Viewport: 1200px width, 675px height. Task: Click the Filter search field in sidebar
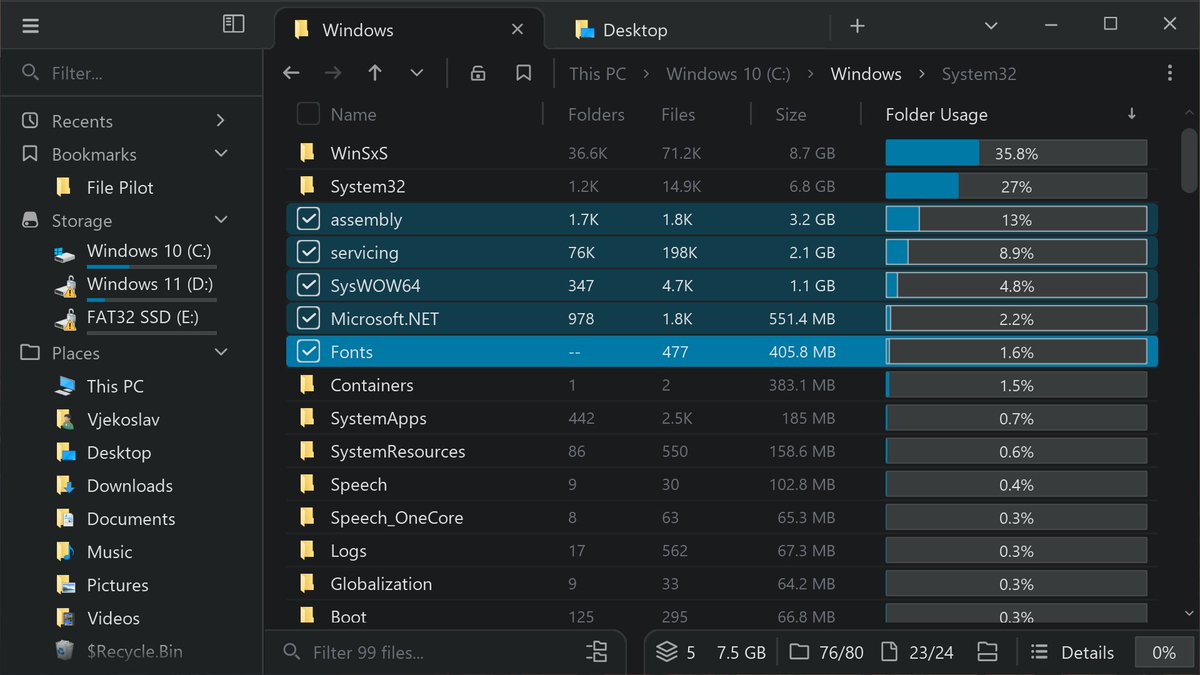(x=130, y=73)
